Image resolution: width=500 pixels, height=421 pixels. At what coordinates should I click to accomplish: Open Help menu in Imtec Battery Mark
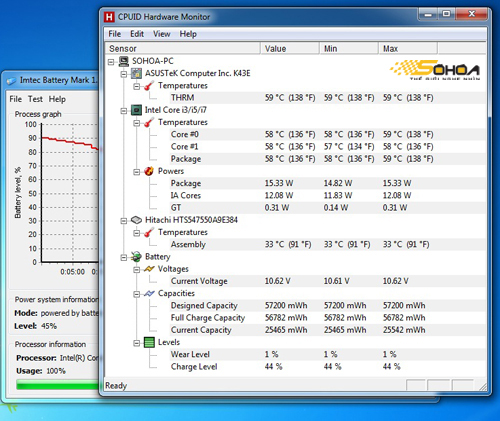(57, 99)
